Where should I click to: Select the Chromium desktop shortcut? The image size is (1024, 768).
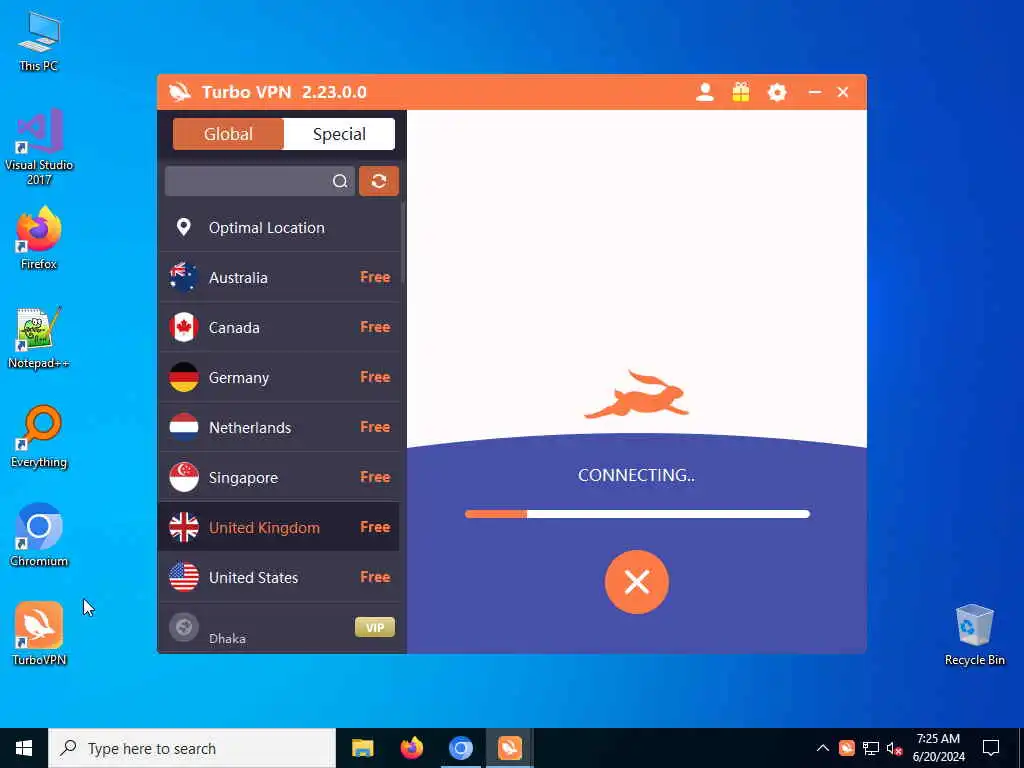39,536
